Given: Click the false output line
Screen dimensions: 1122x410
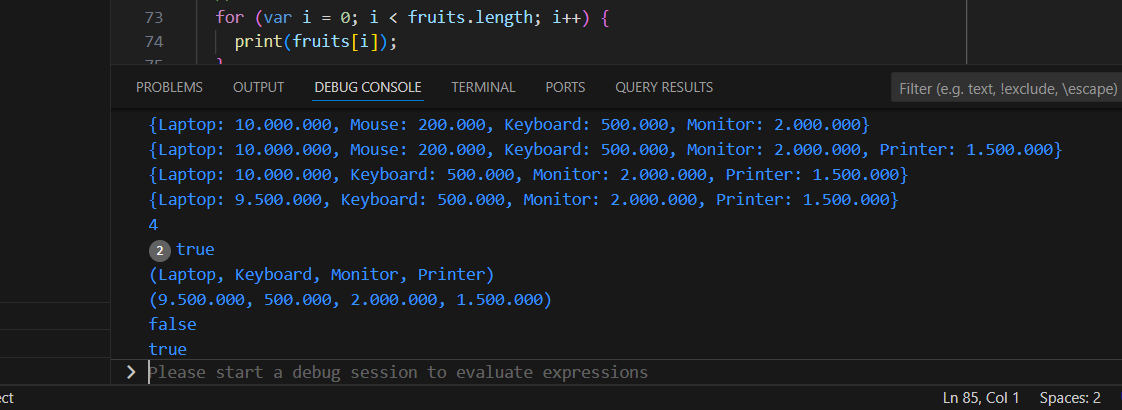Looking at the screenshot, I should coord(172,324).
